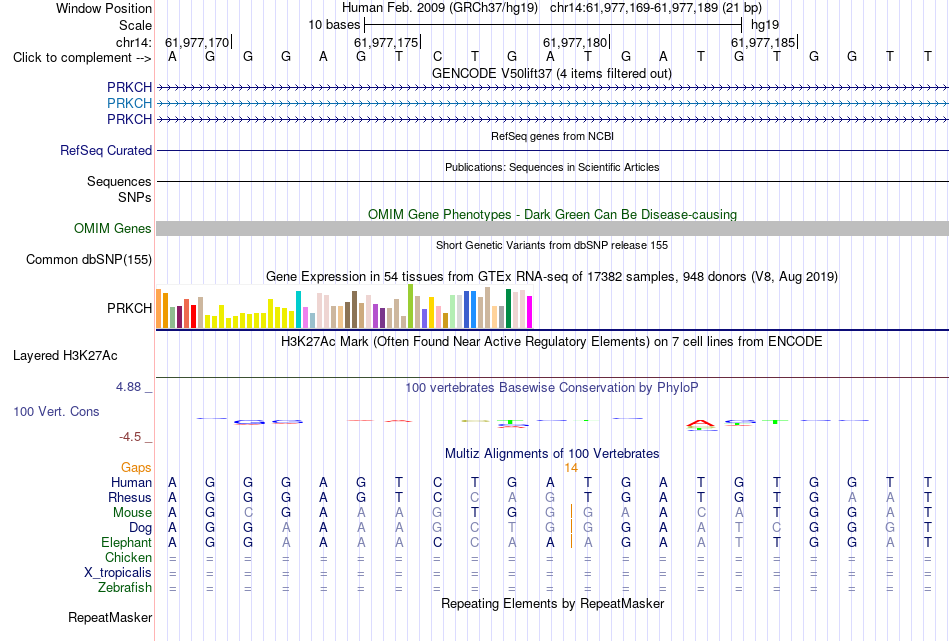This screenshot has height=641, width=950.
Task: Click position marker 61,977,175
Action: (387, 42)
